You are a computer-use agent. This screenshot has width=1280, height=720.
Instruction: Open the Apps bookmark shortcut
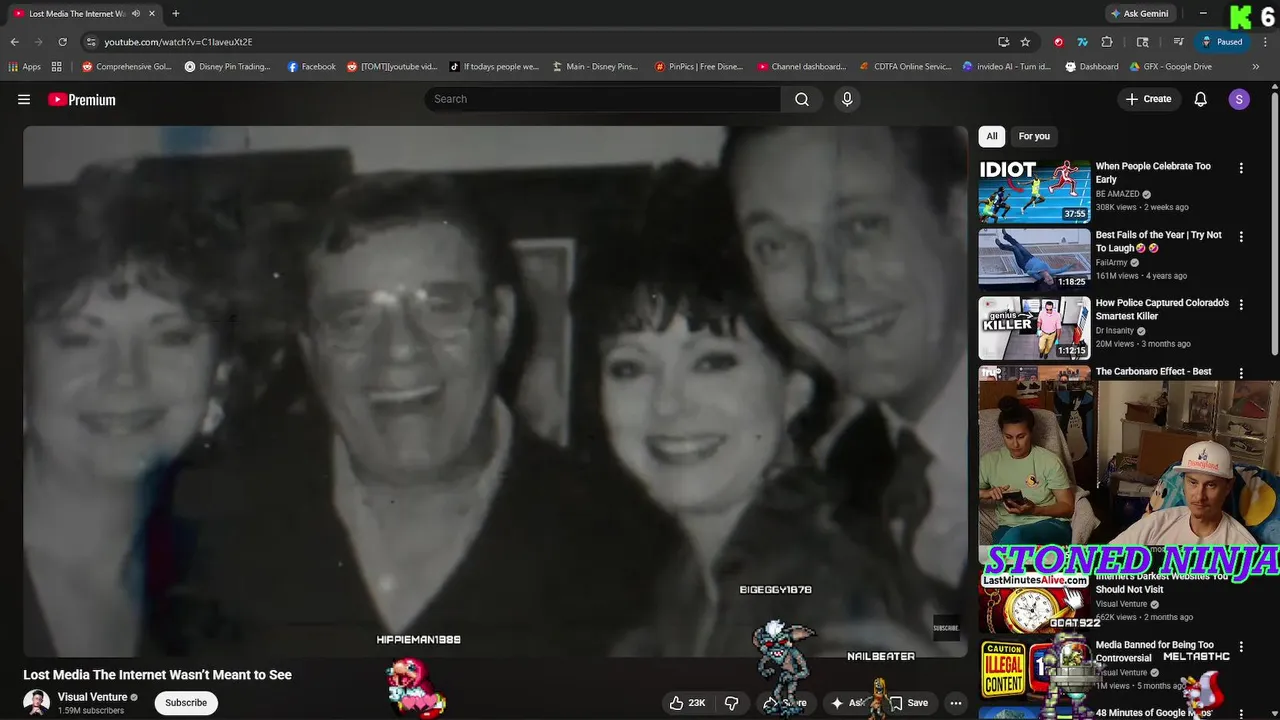point(25,67)
